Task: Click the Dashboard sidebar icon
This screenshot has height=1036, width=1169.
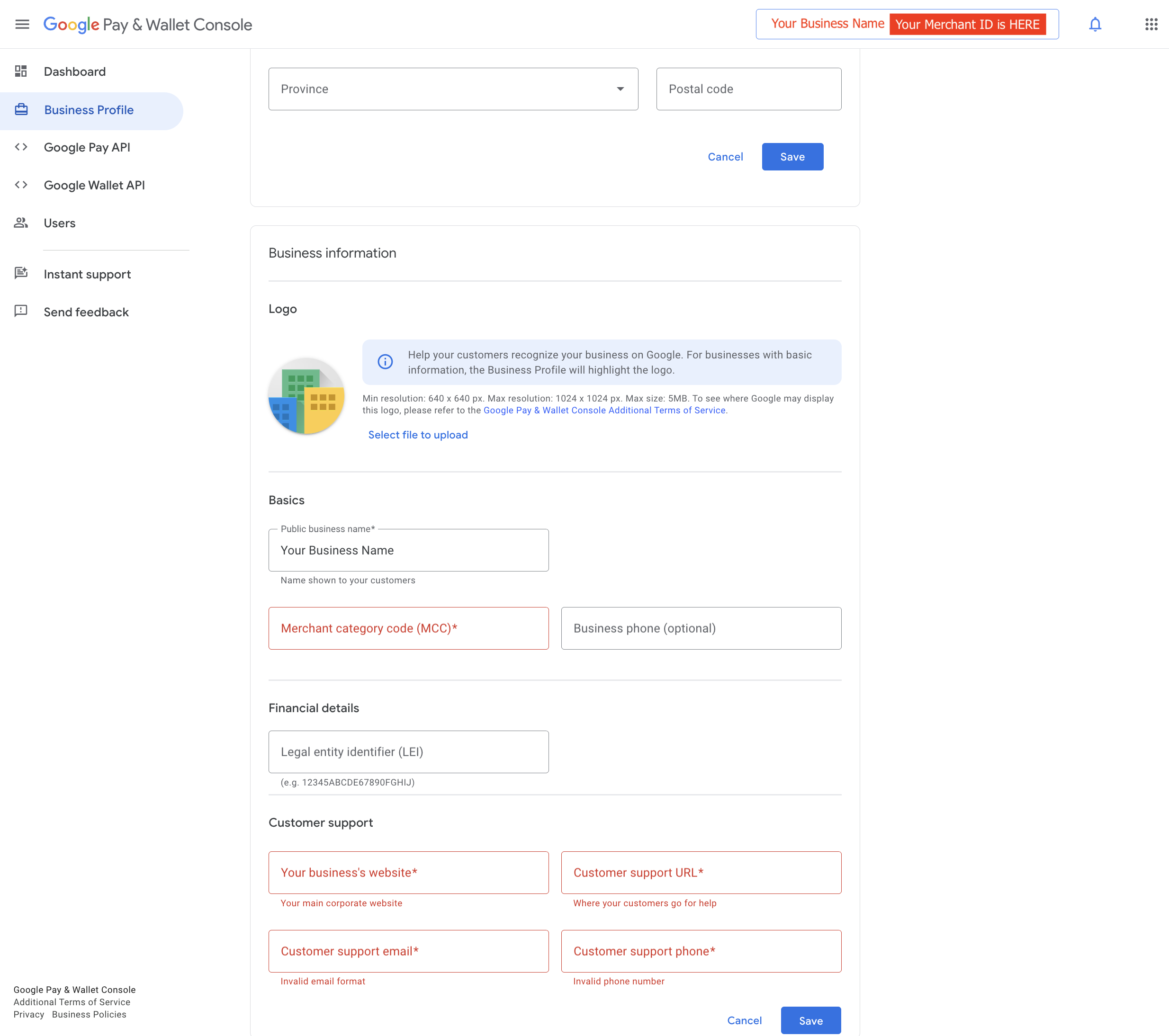Action: pyautogui.click(x=21, y=71)
